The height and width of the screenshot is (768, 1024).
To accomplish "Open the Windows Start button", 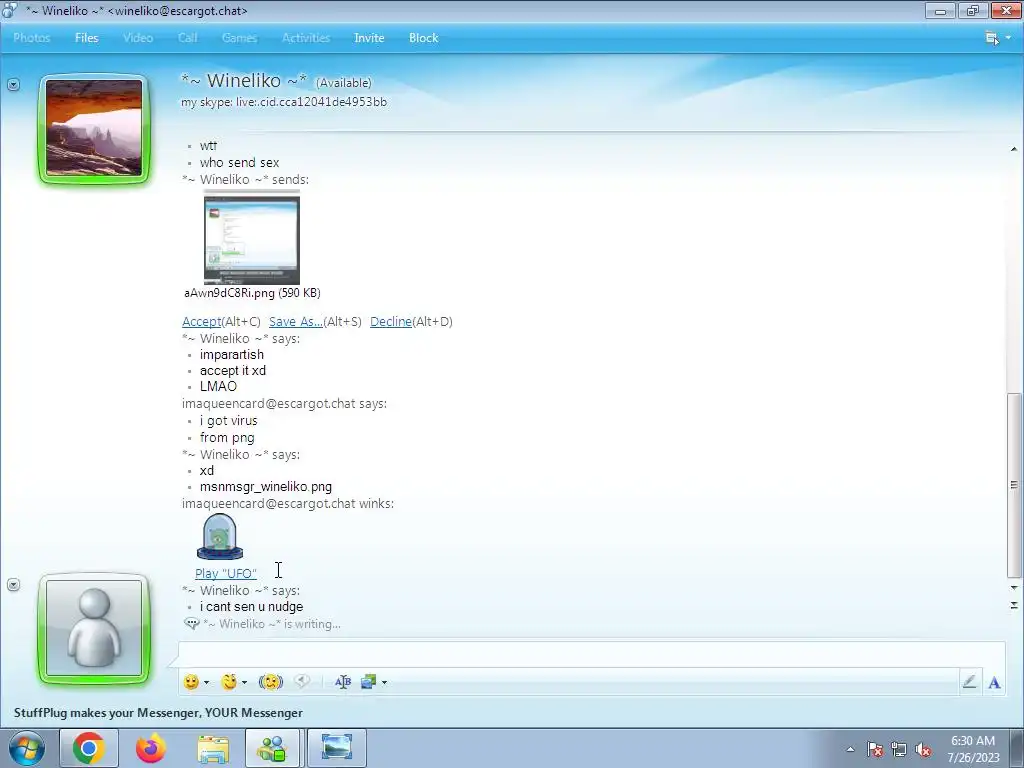I will [x=27, y=748].
